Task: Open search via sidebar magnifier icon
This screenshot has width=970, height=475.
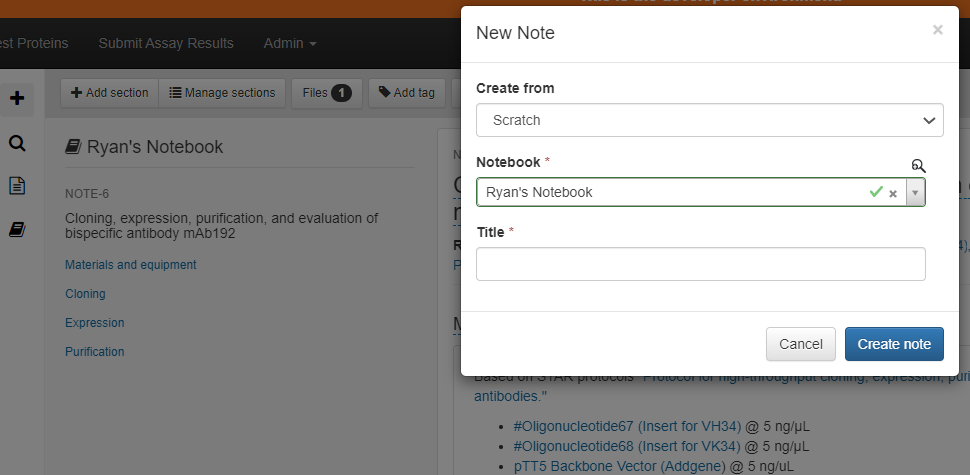Action: tap(17, 143)
